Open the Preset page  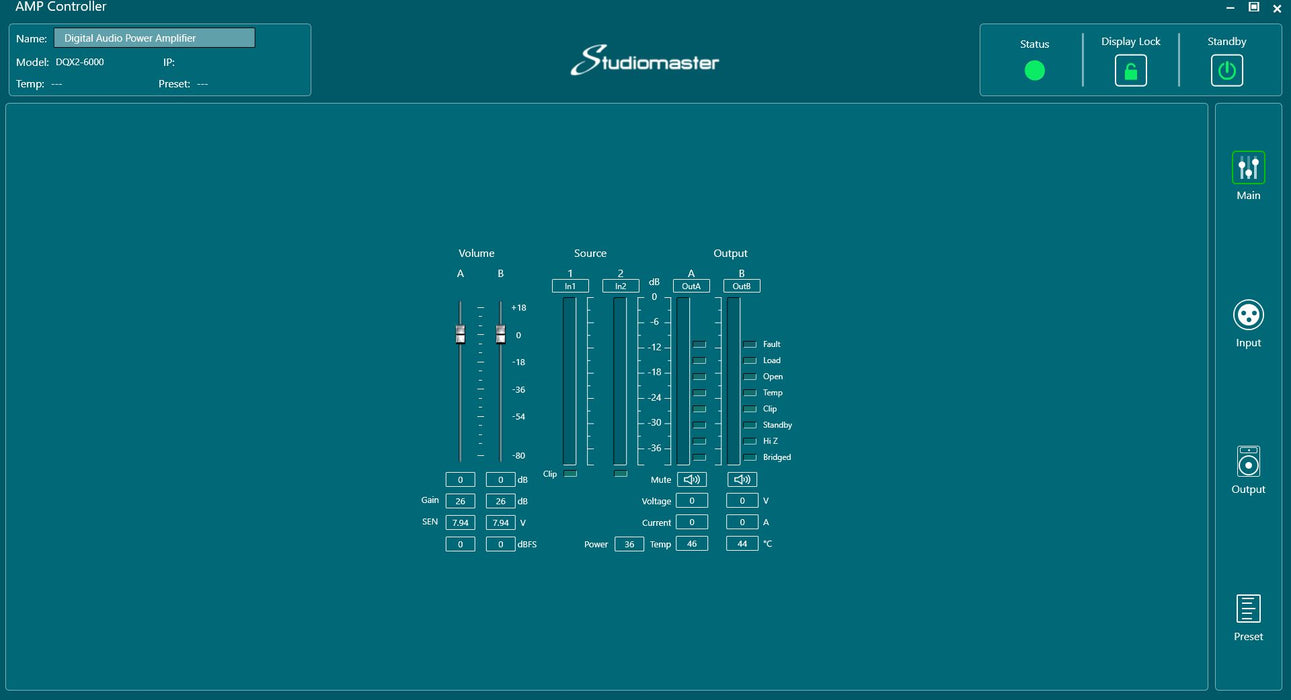click(x=1248, y=609)
